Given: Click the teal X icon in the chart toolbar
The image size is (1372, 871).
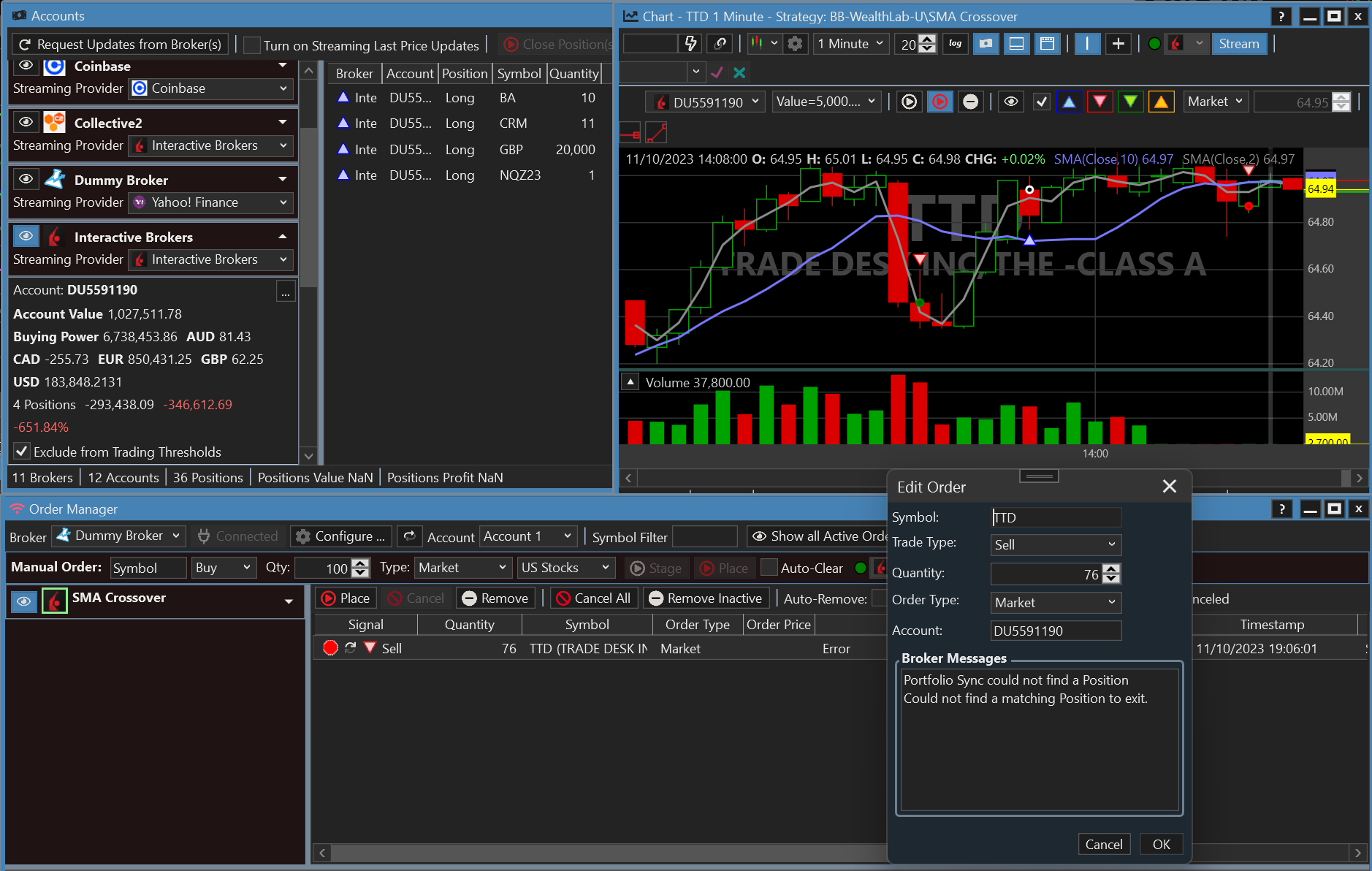Looking at the screenshot, I should 739,72.
